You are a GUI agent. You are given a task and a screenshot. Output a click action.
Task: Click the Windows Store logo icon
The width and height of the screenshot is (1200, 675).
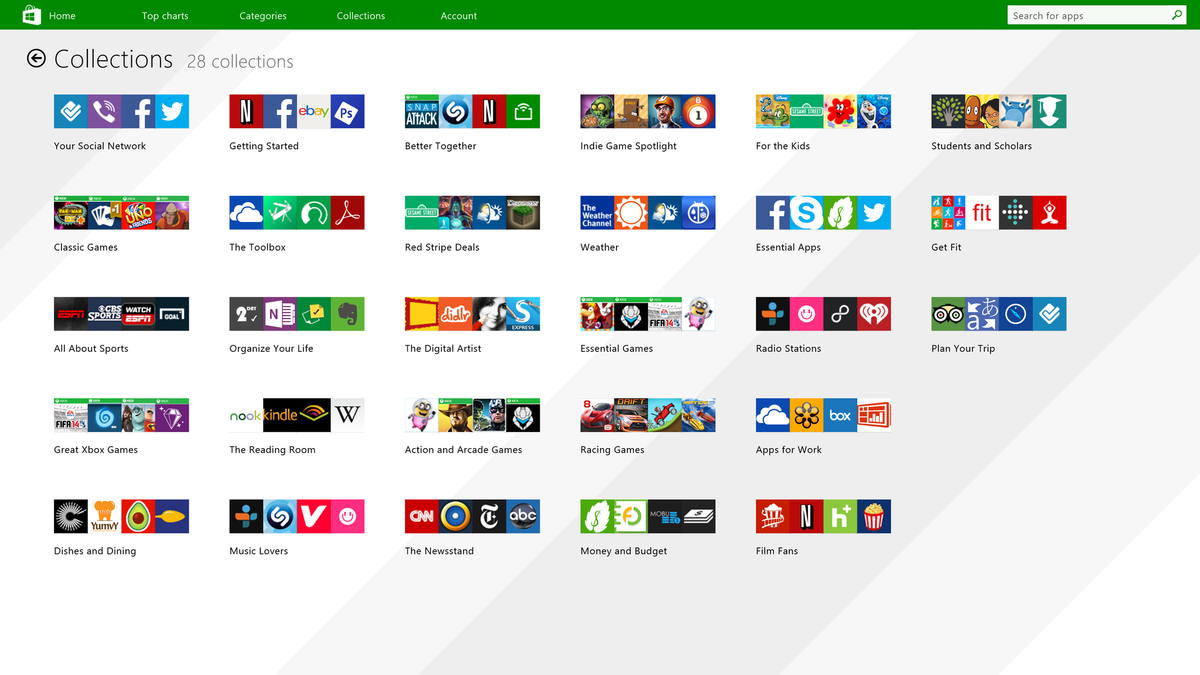[31, 15]
